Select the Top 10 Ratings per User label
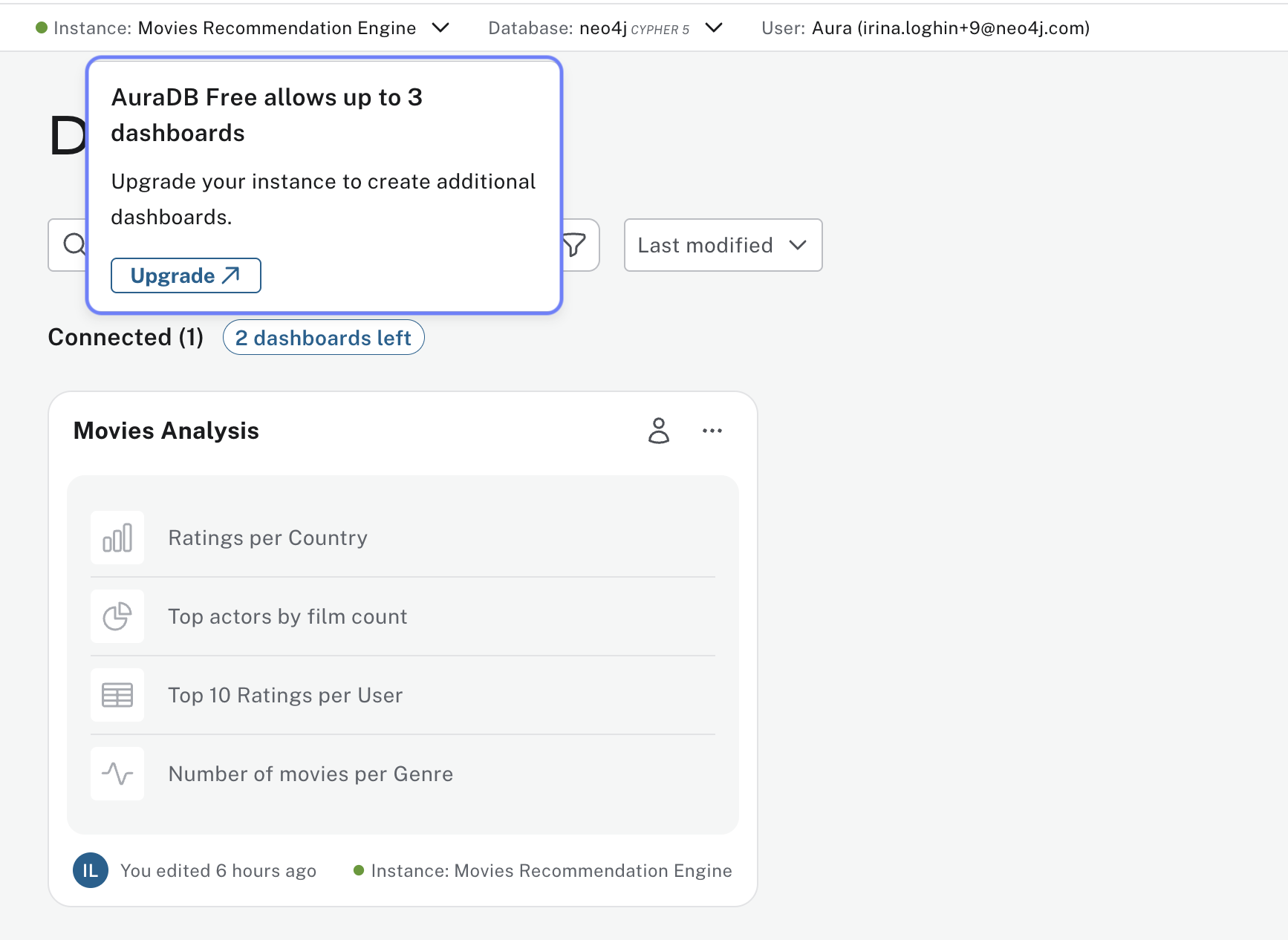The height and width of the screenshot is (940, 1288). (x=285, y=695)
